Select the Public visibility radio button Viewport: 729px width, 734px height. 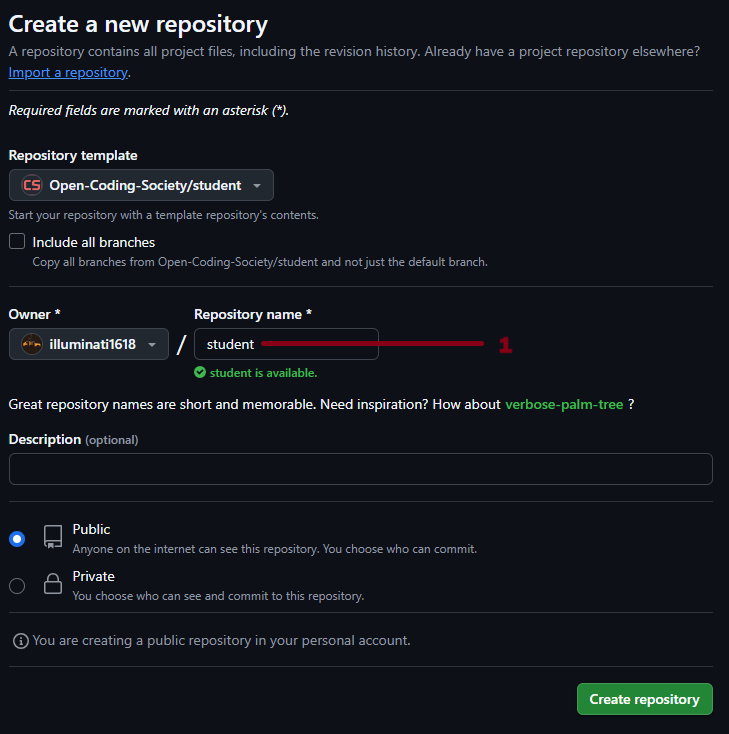point(17,539)
